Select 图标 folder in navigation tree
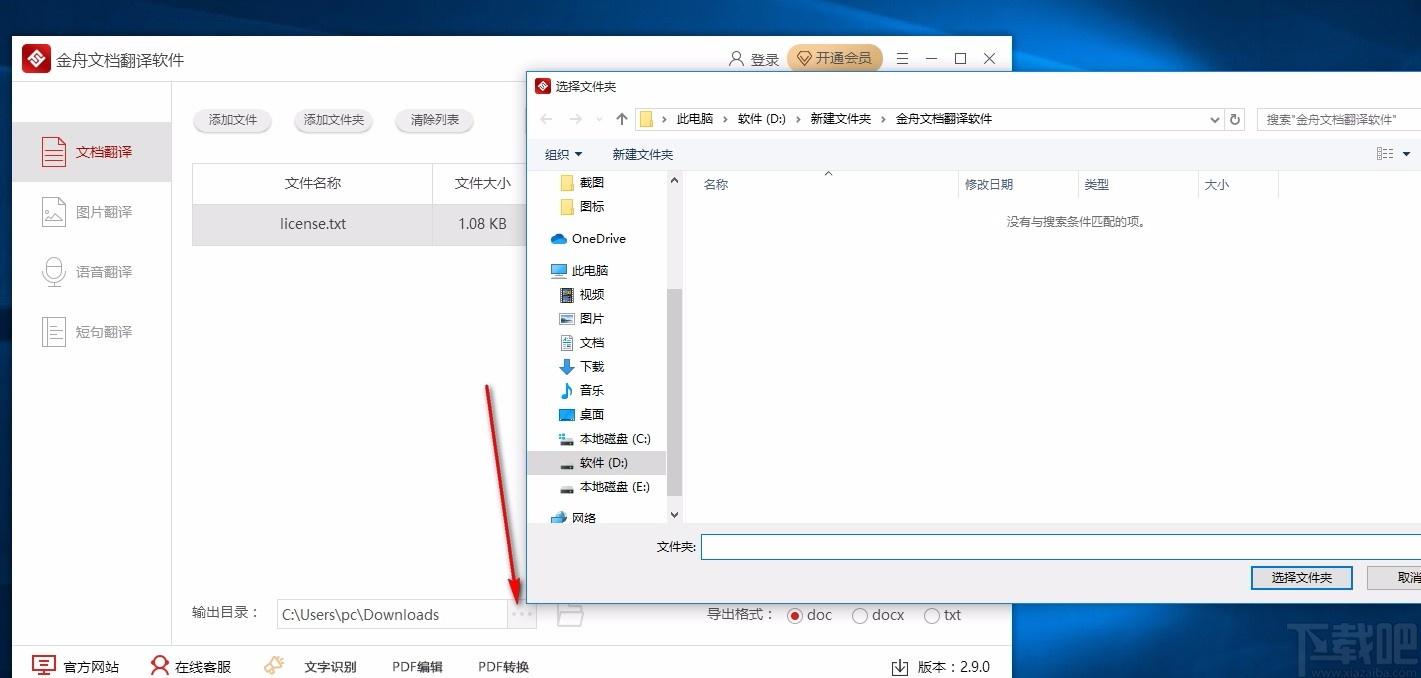Screen dimensions: 1421x678 tap(582, 206)
